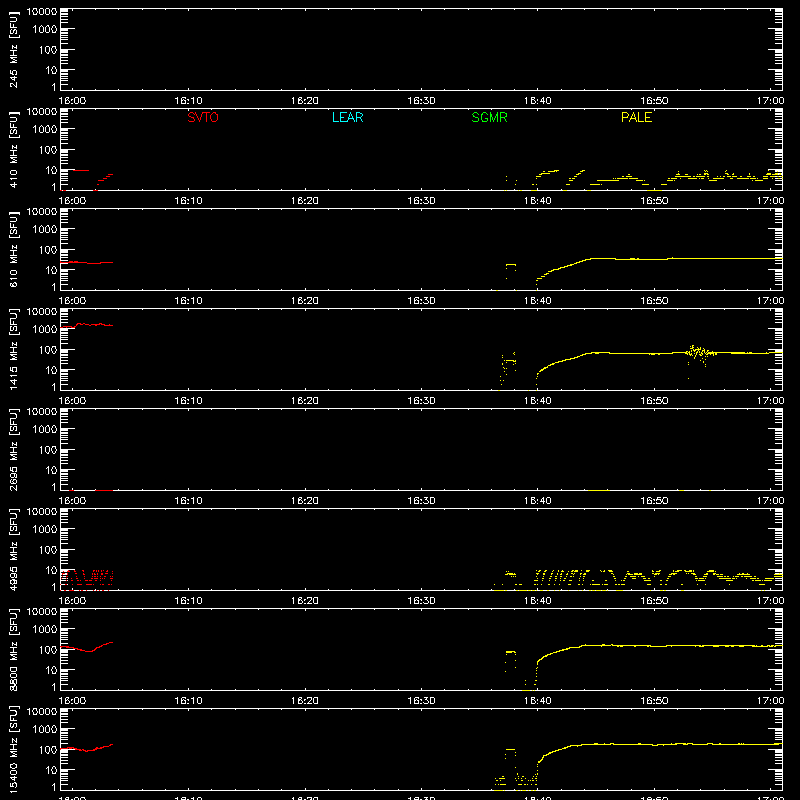
Task: Click the 1000 tick label of 410 MHz panel
Action: click(x=45, y=130)
